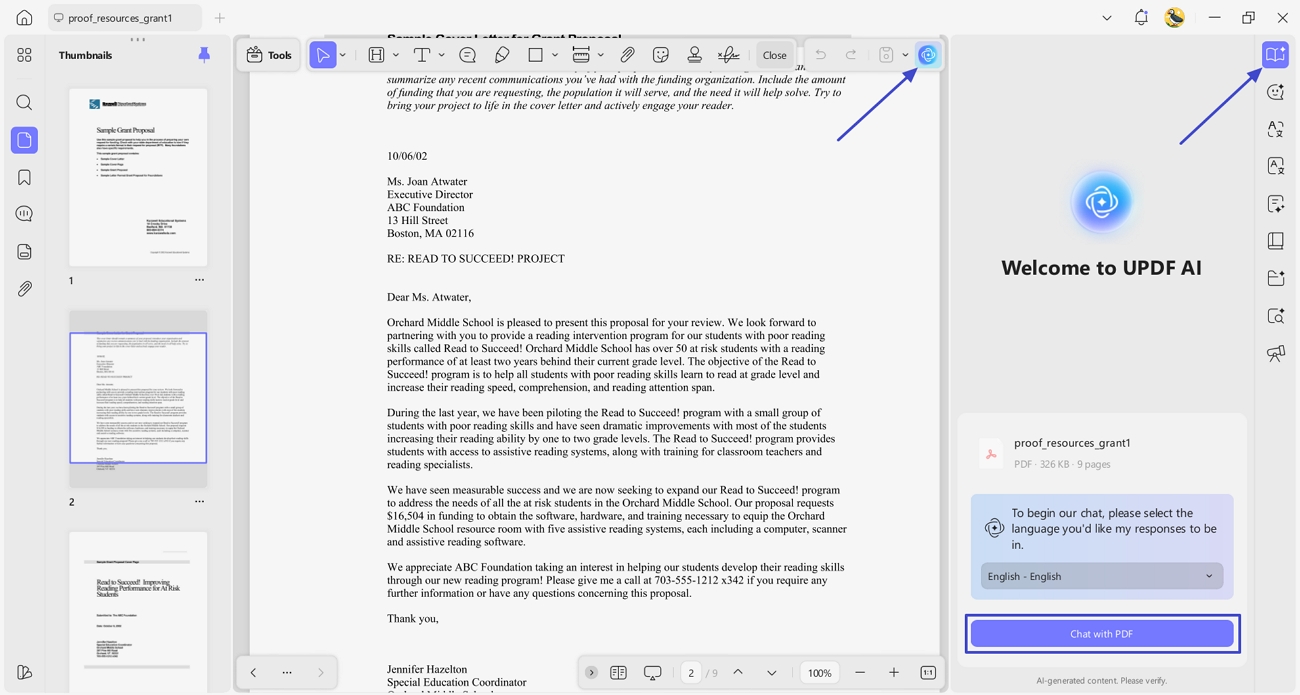Change the page display layout mode
1300x695 pixels.
pyautogui.click(x=618, y=673)
